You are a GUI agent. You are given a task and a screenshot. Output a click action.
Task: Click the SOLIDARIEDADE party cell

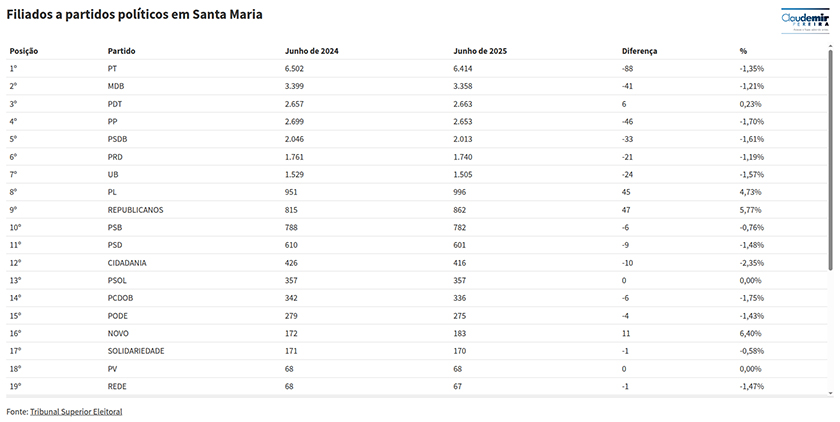pos(136,351)
